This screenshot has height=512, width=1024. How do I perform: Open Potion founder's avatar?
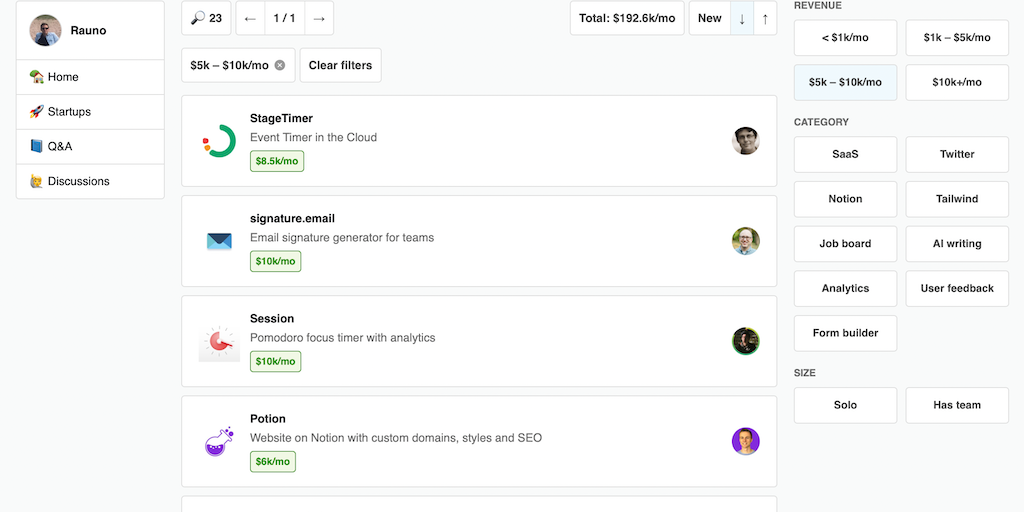coord(745,441)
